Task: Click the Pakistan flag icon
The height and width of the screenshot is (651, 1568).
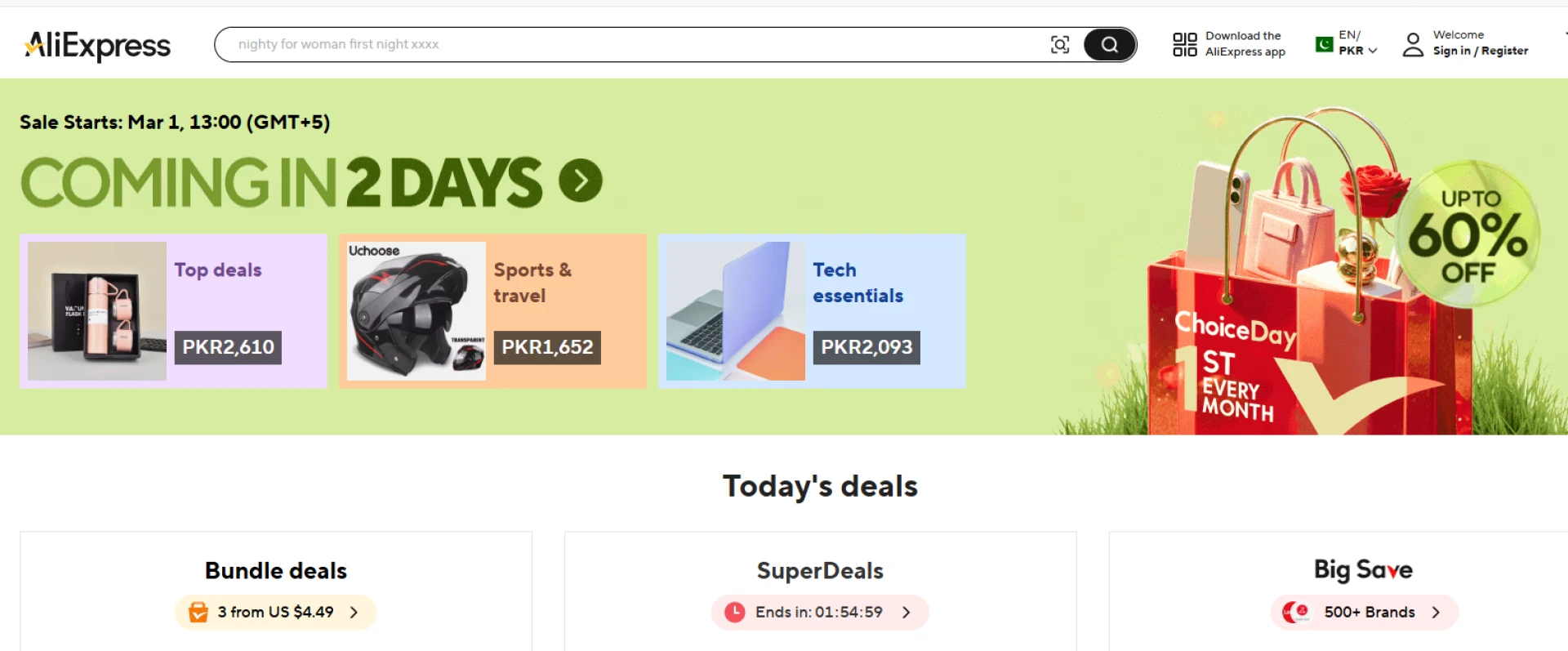Action: (x=1324, y=42)
